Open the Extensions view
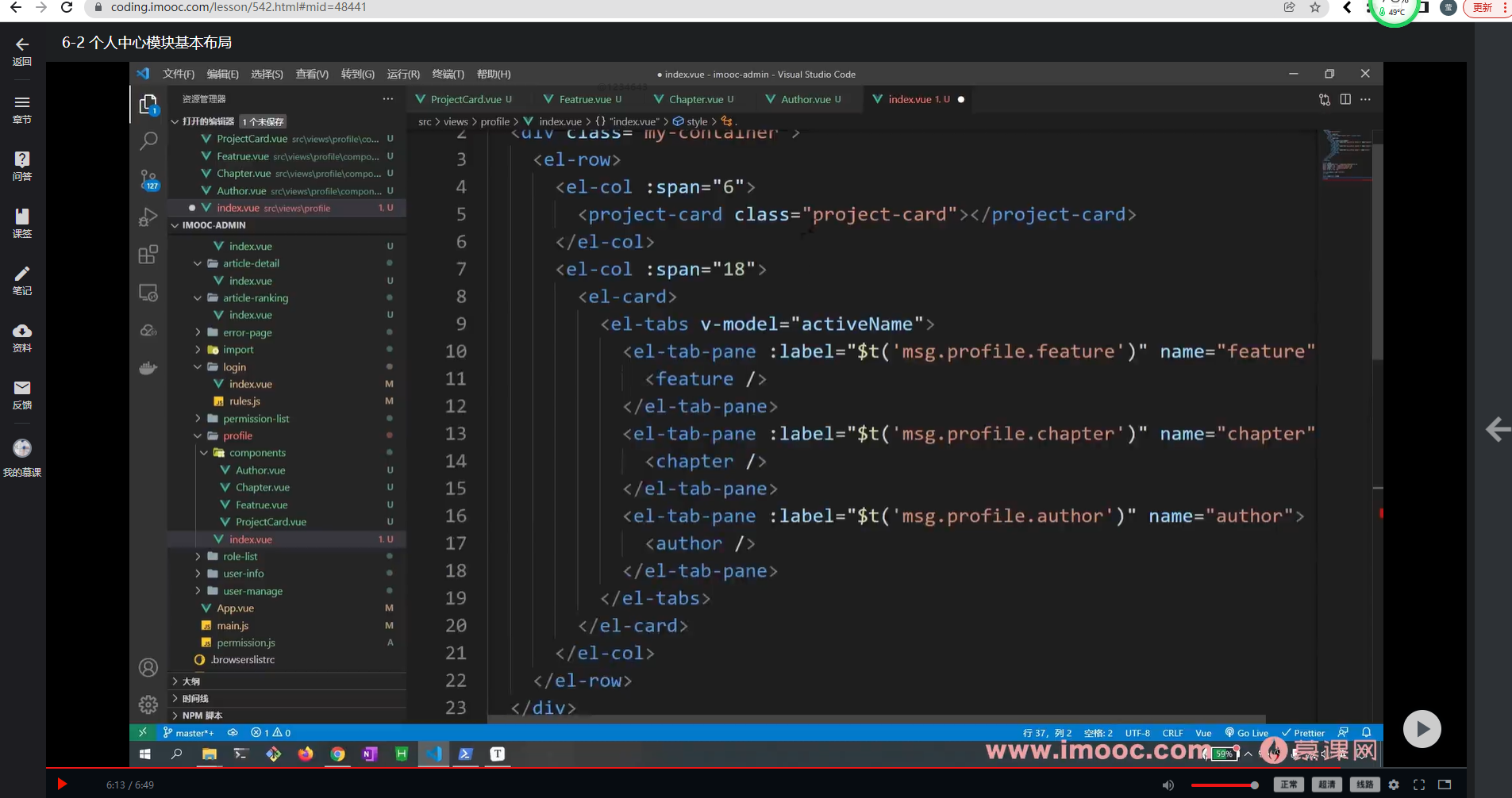The width and height of the screenshot is (1512, 798). (148, 254)
